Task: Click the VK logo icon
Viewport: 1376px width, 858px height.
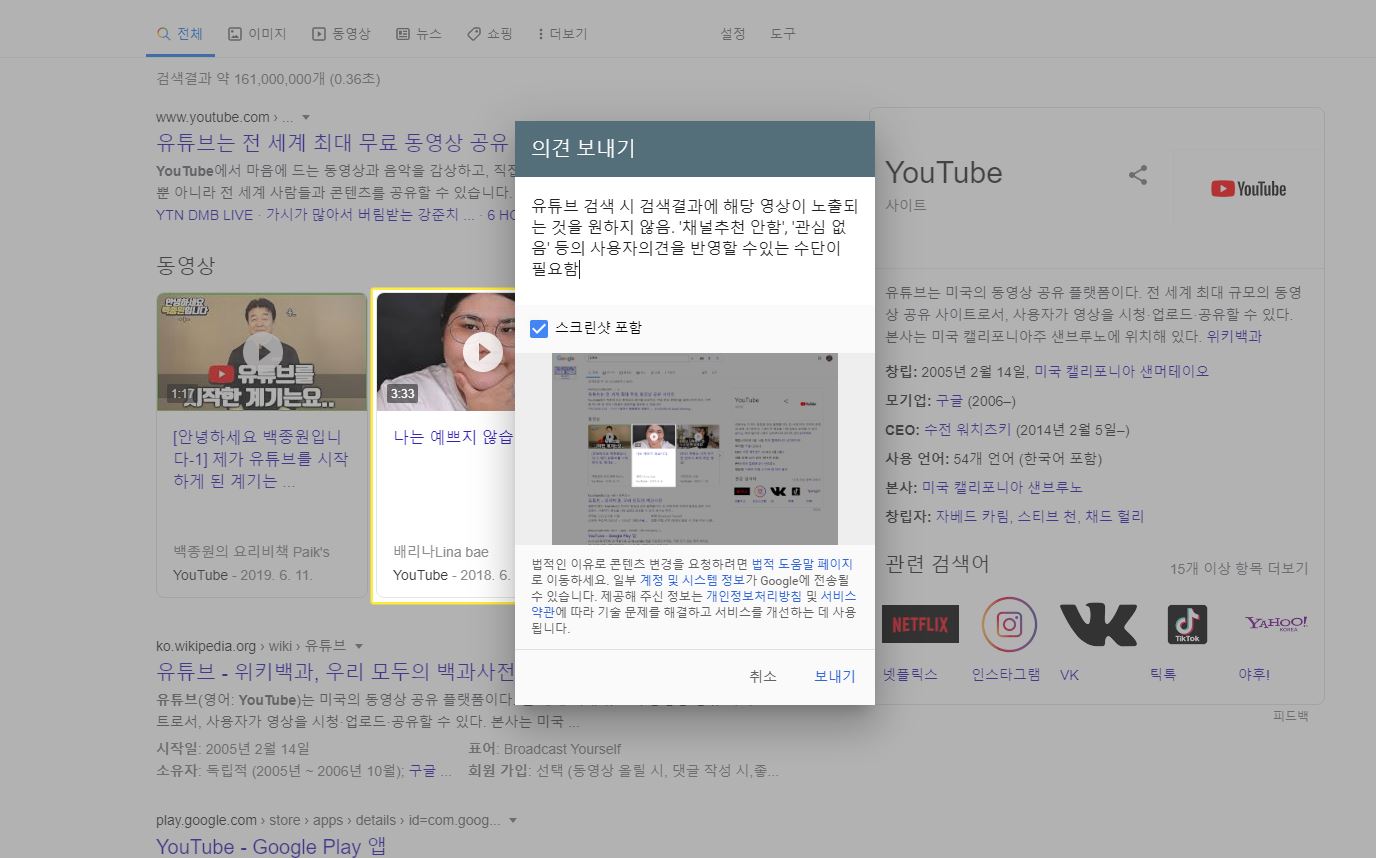Action: [1098, 625]
